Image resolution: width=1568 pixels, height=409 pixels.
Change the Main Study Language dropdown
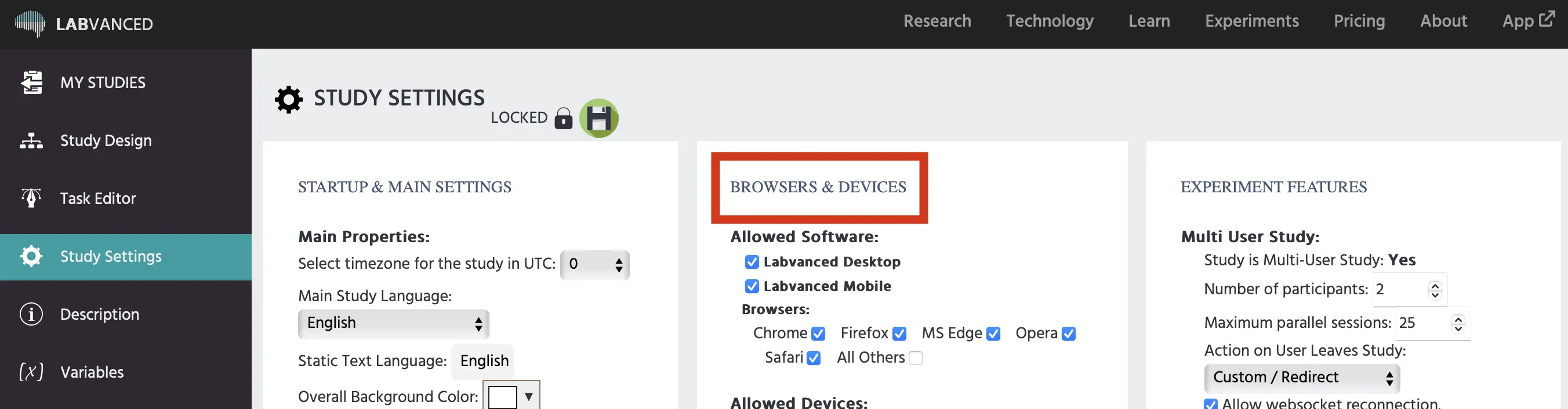(393, 323)
